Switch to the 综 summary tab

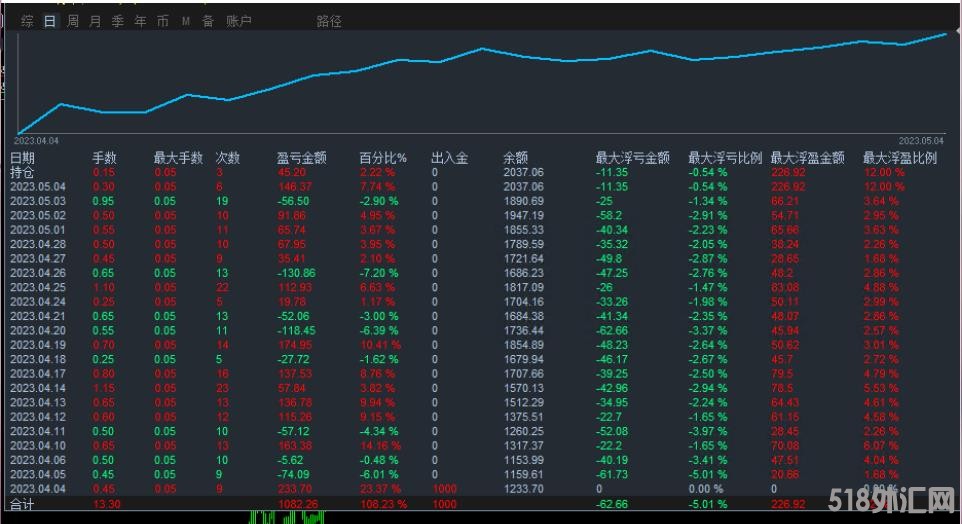click(x=27, y=21)
